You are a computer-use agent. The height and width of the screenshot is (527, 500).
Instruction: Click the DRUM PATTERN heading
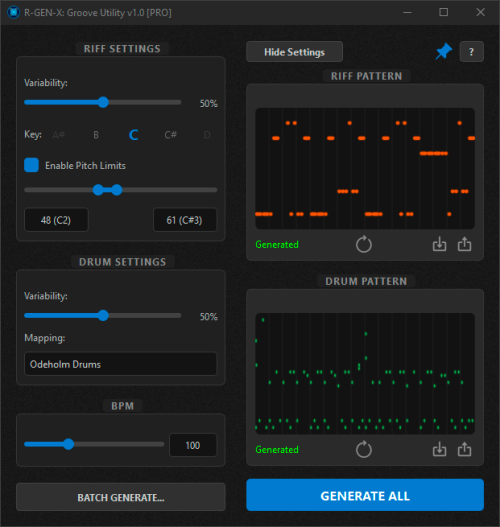pyautogui.click(x=366, y=281)
